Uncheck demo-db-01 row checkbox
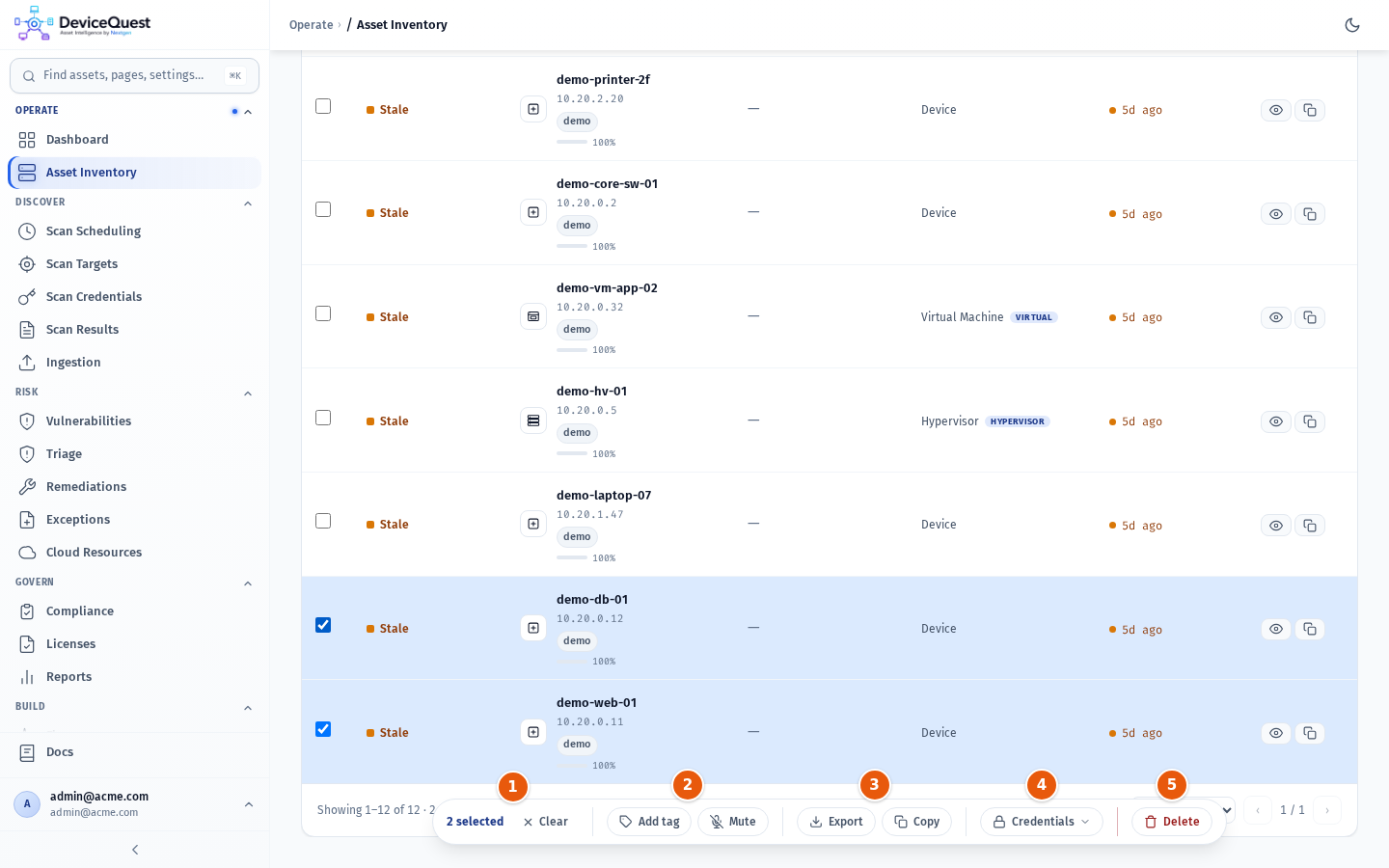The width and height of the screenshot is (1389, 868). (x=323, y=625)
